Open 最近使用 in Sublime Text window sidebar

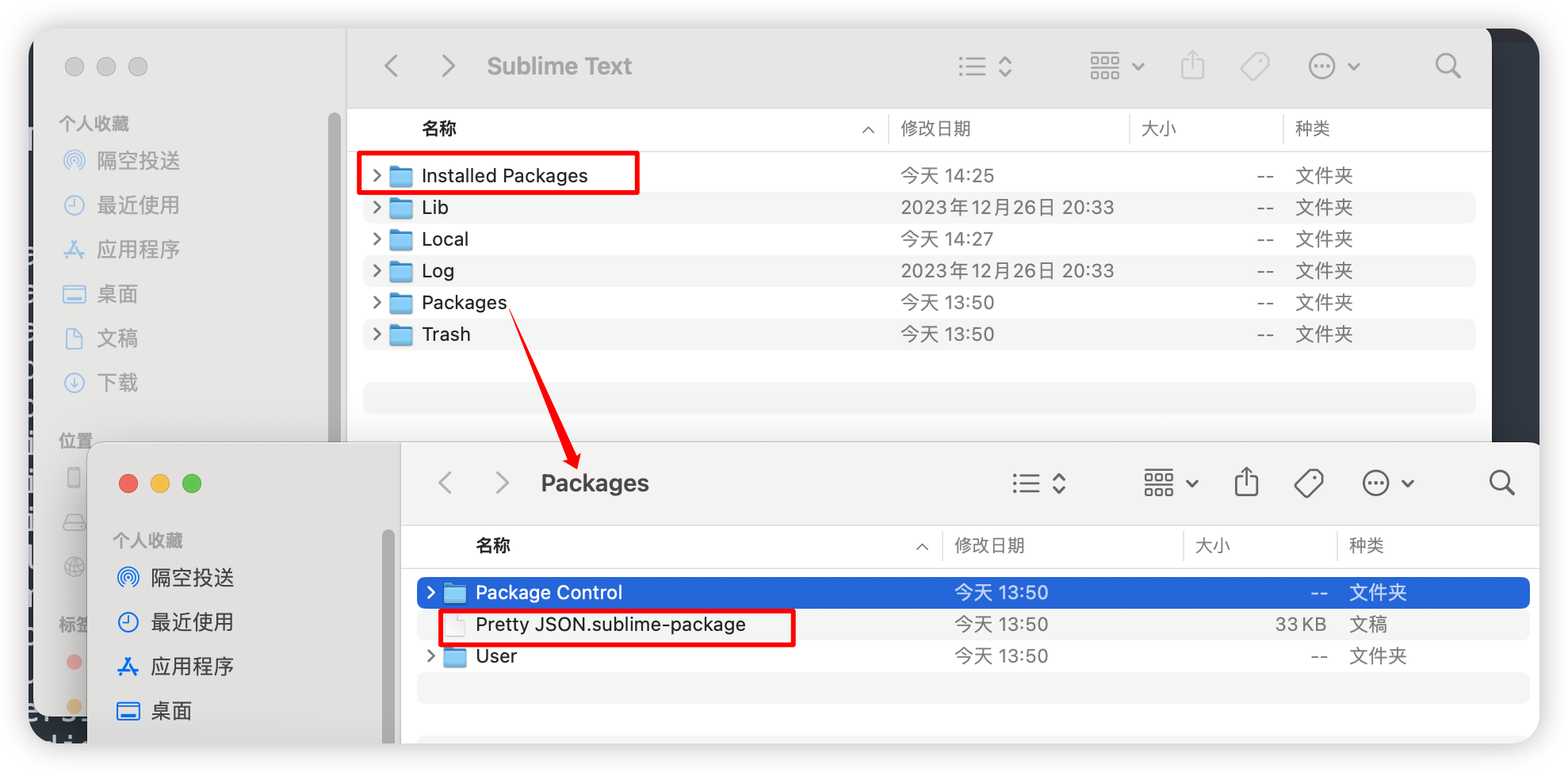[122, 205]
